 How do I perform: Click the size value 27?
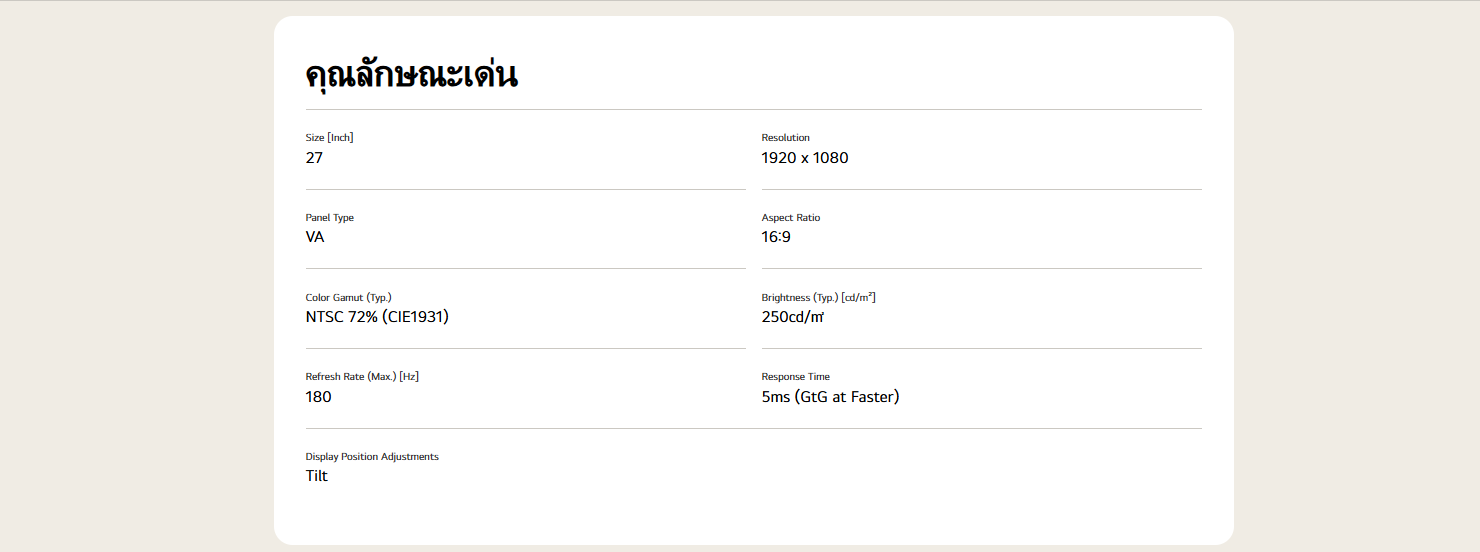coord(314,158)
